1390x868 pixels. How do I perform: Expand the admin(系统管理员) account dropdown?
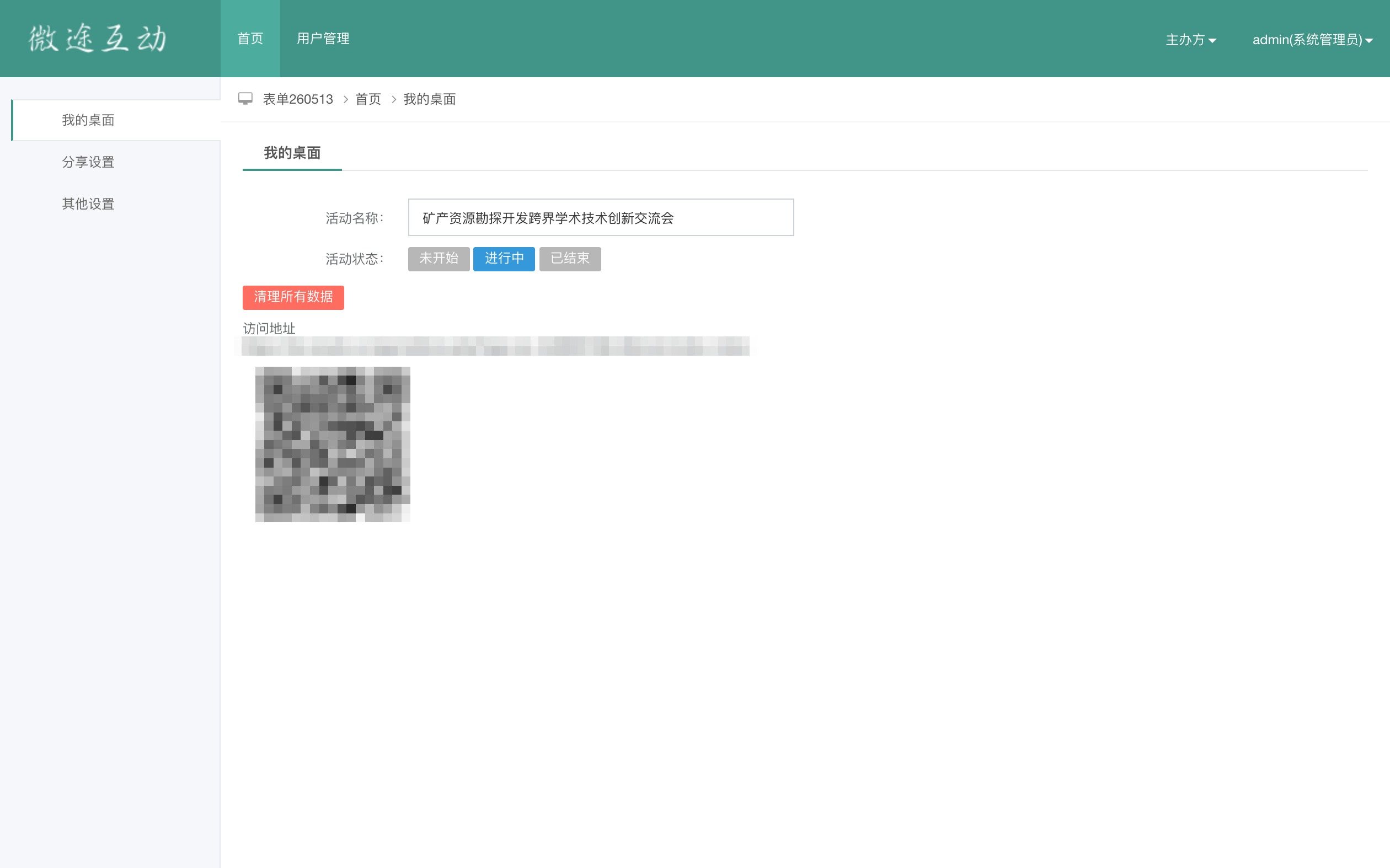1312,40
